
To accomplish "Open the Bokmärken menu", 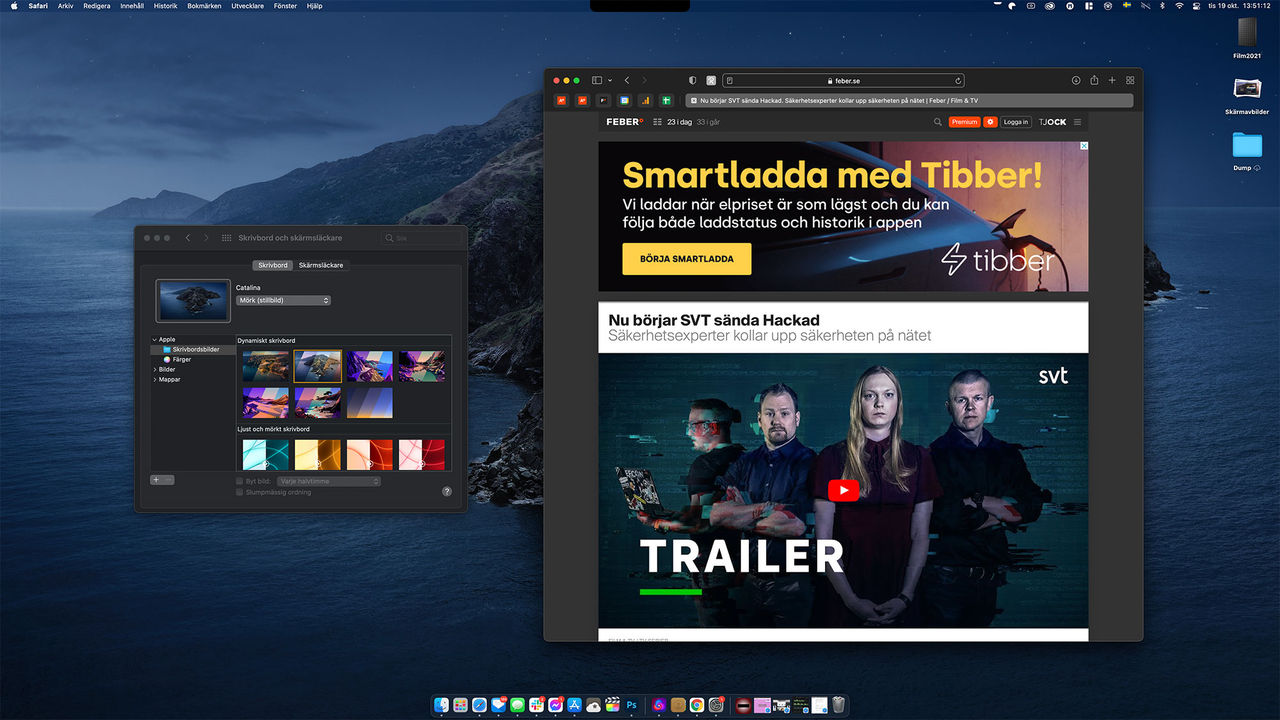I will coord(204,6).
